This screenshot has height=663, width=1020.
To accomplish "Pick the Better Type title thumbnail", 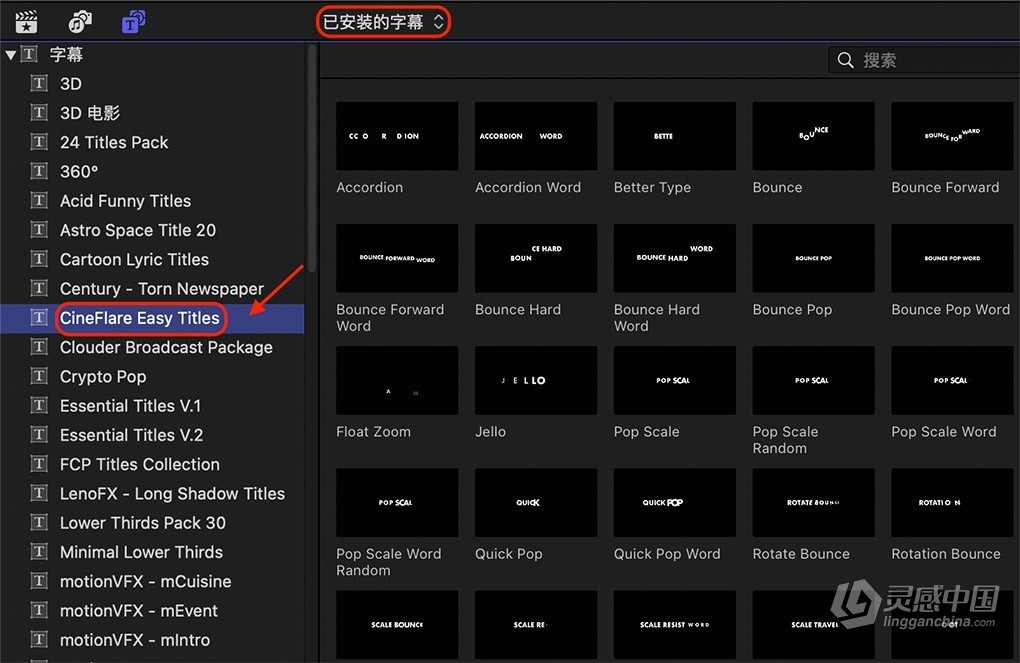I will tap(675, 136).
